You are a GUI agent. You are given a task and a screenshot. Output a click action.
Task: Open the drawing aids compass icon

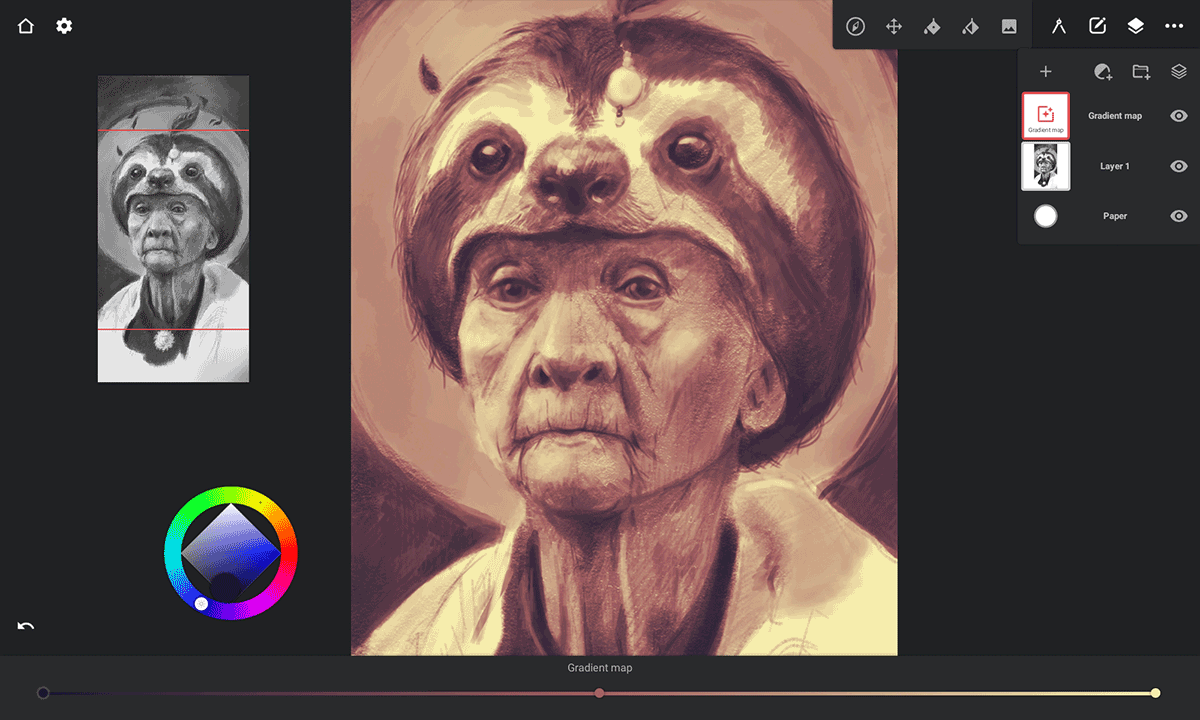1058,26
